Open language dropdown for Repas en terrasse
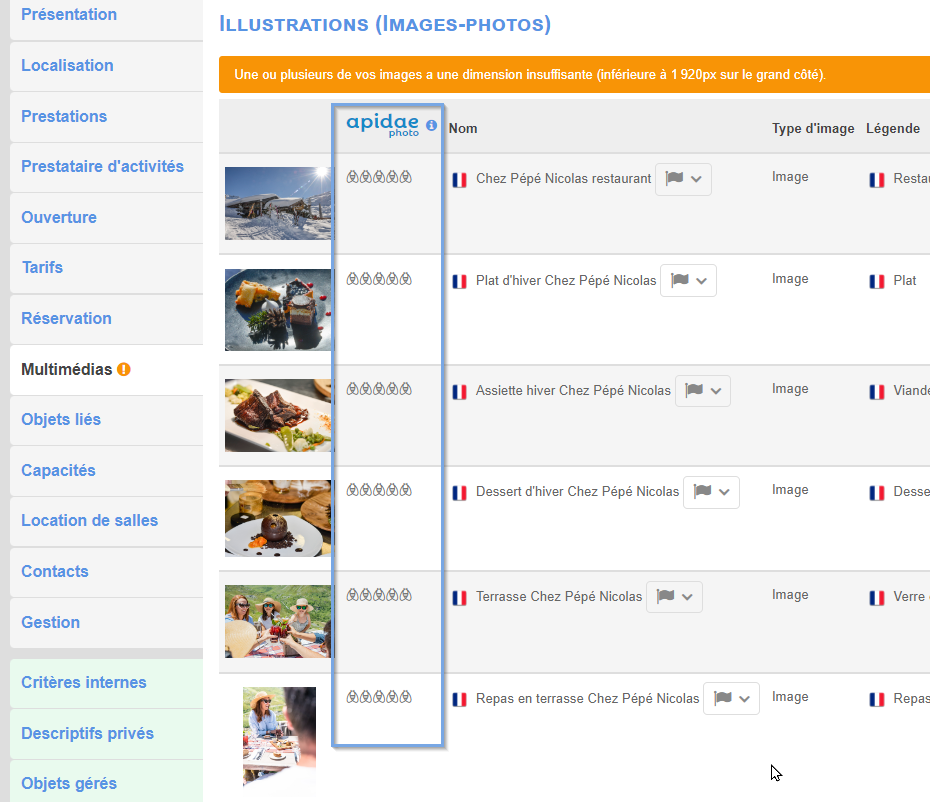 [731, 699]
